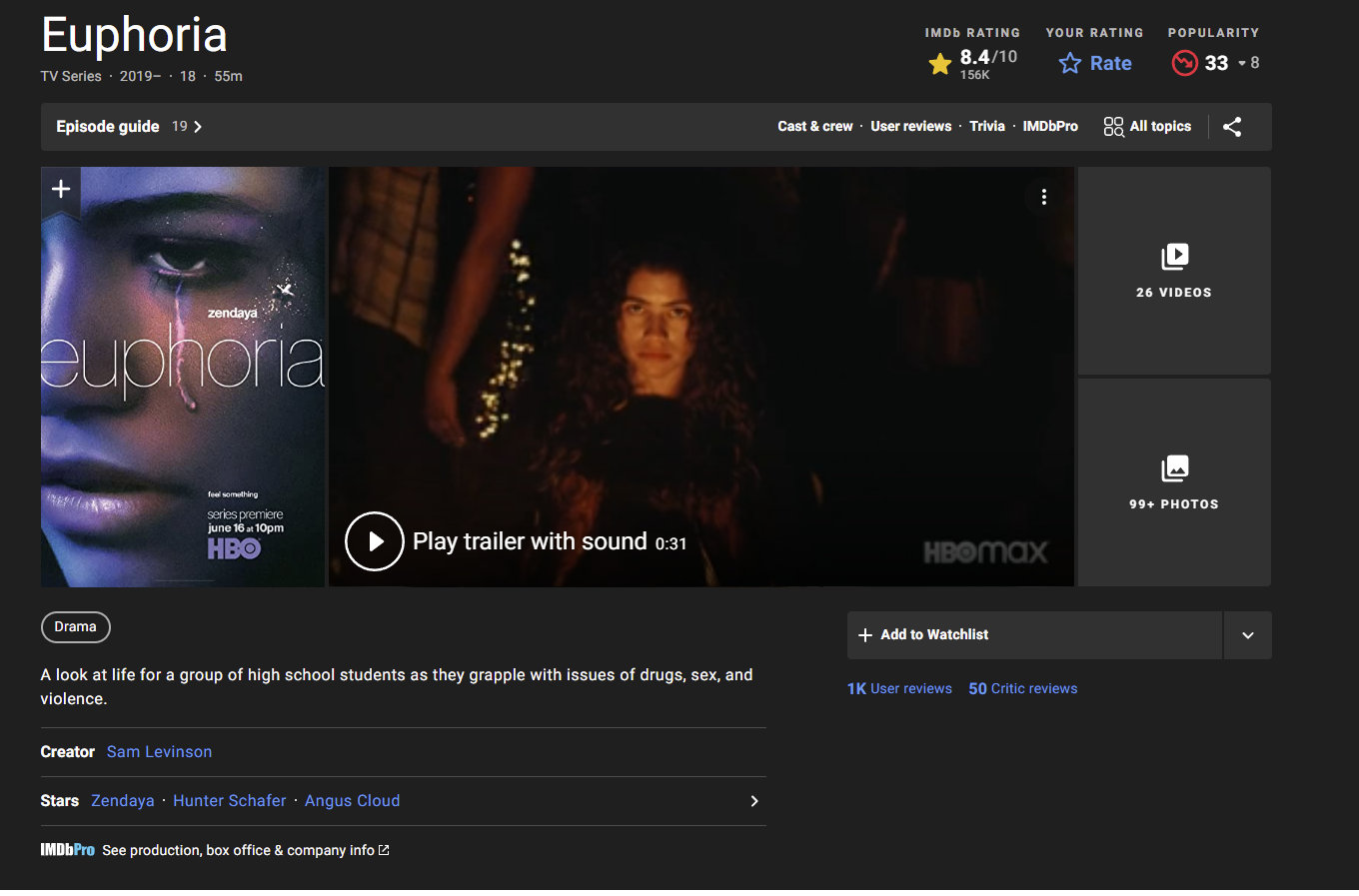Open Hunter Schafer's profile link
This screenshot has width=1359, height=896.
(230, 801)
